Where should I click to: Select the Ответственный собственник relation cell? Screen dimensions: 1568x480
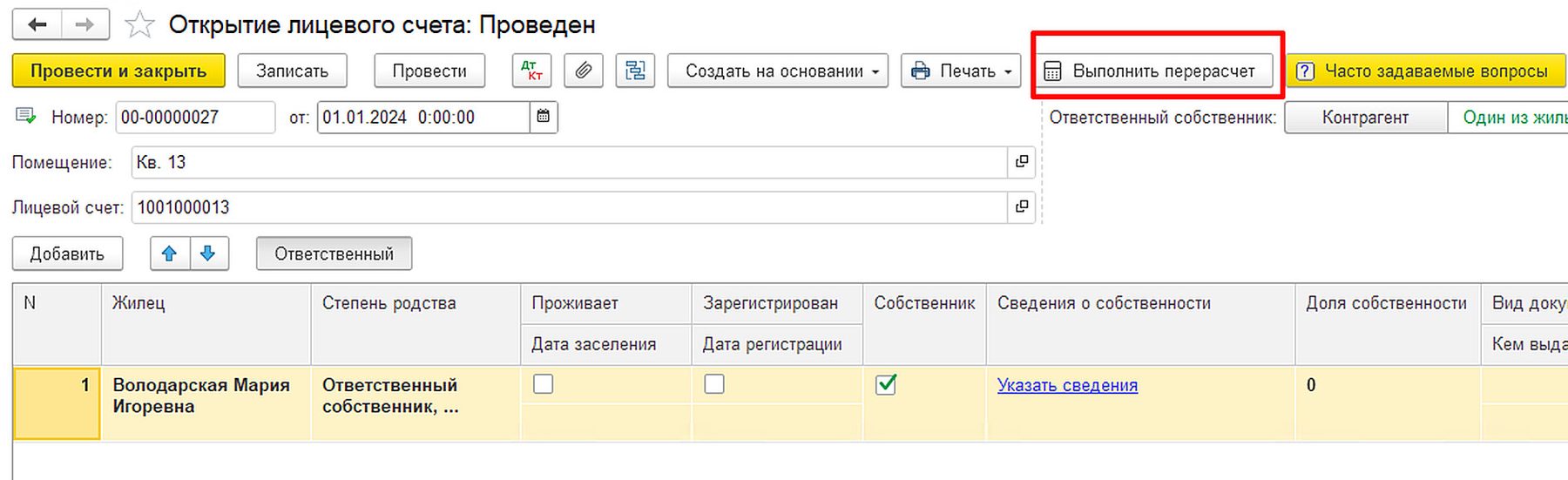click(x=416, y=402)
